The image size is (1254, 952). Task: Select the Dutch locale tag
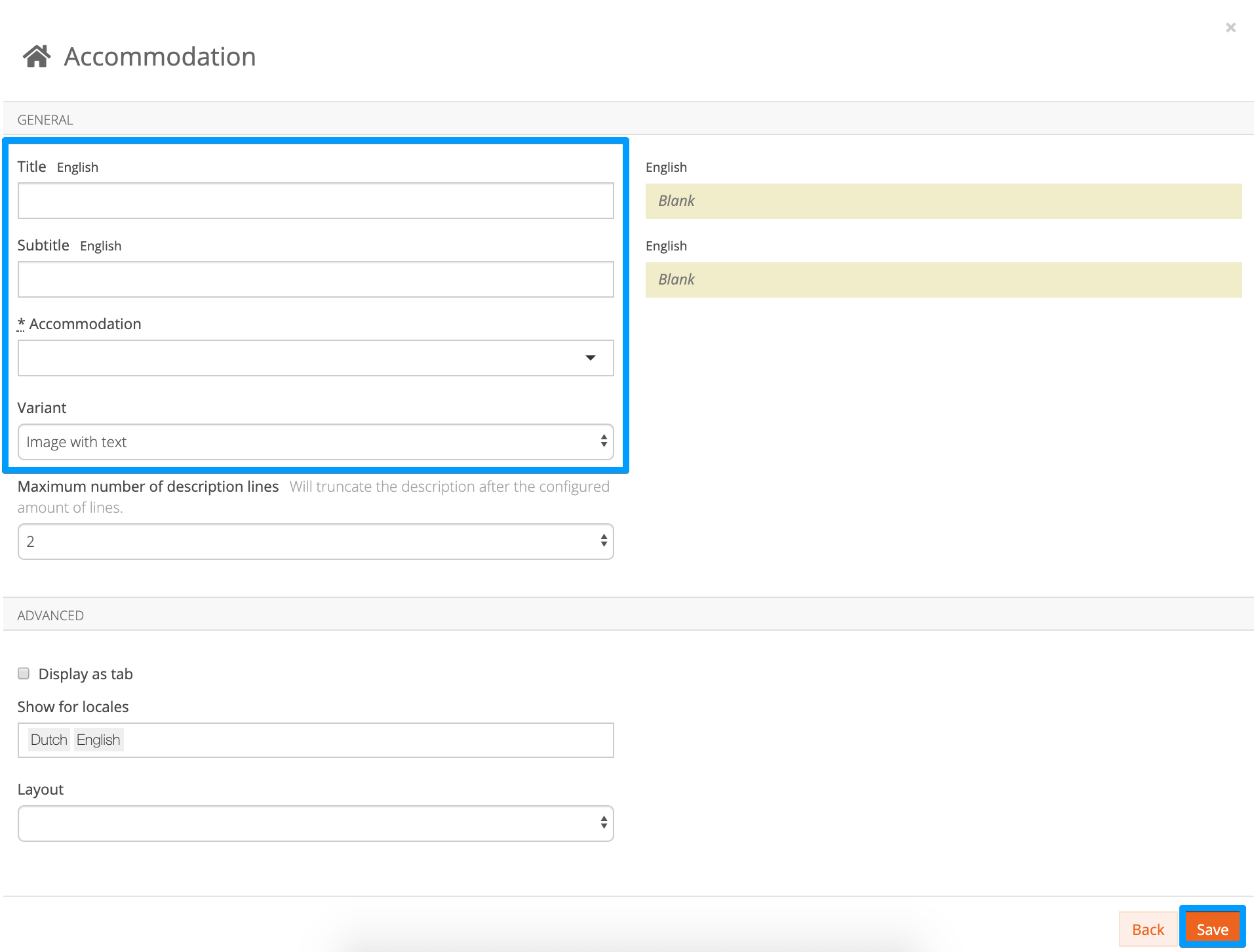[49, 740]
